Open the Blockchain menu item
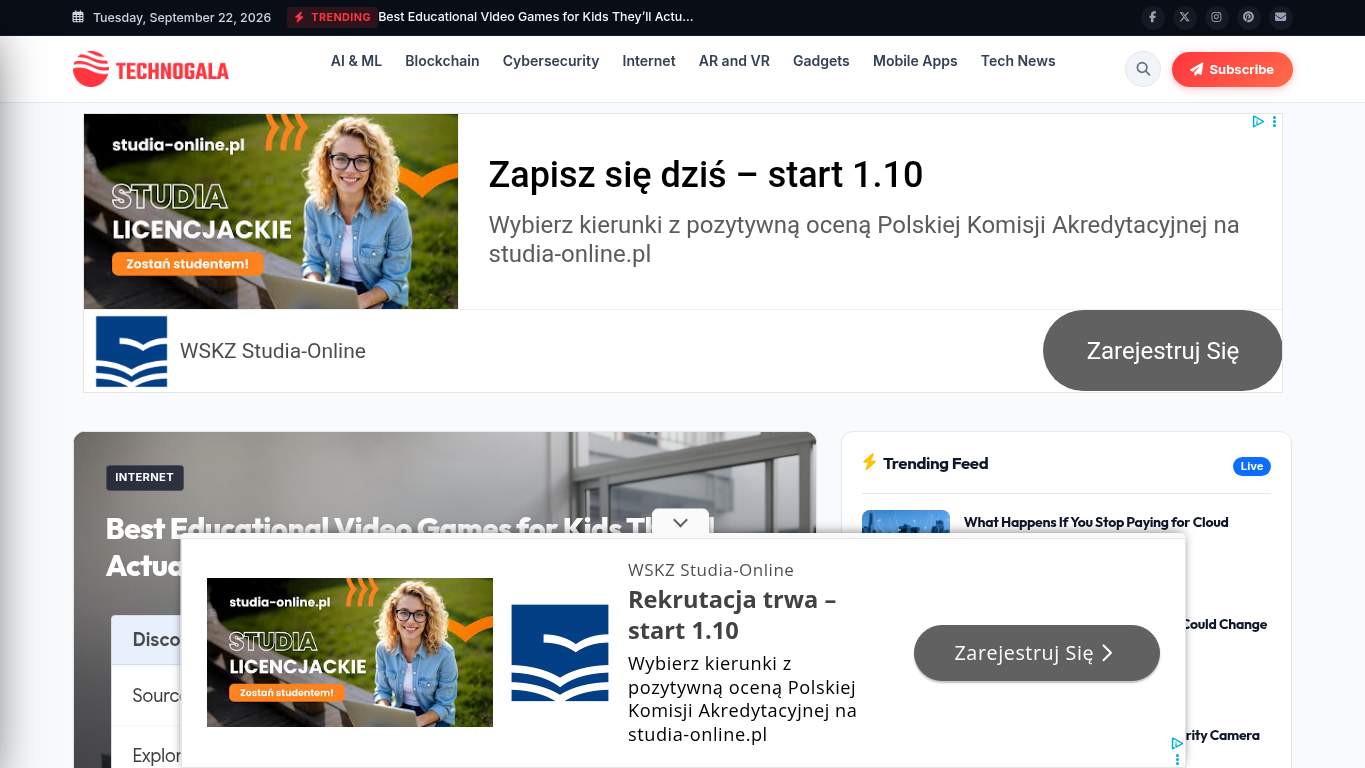The height and width of the screenshot is (768, 1365). pyautogui.click(x=442, y=61)
